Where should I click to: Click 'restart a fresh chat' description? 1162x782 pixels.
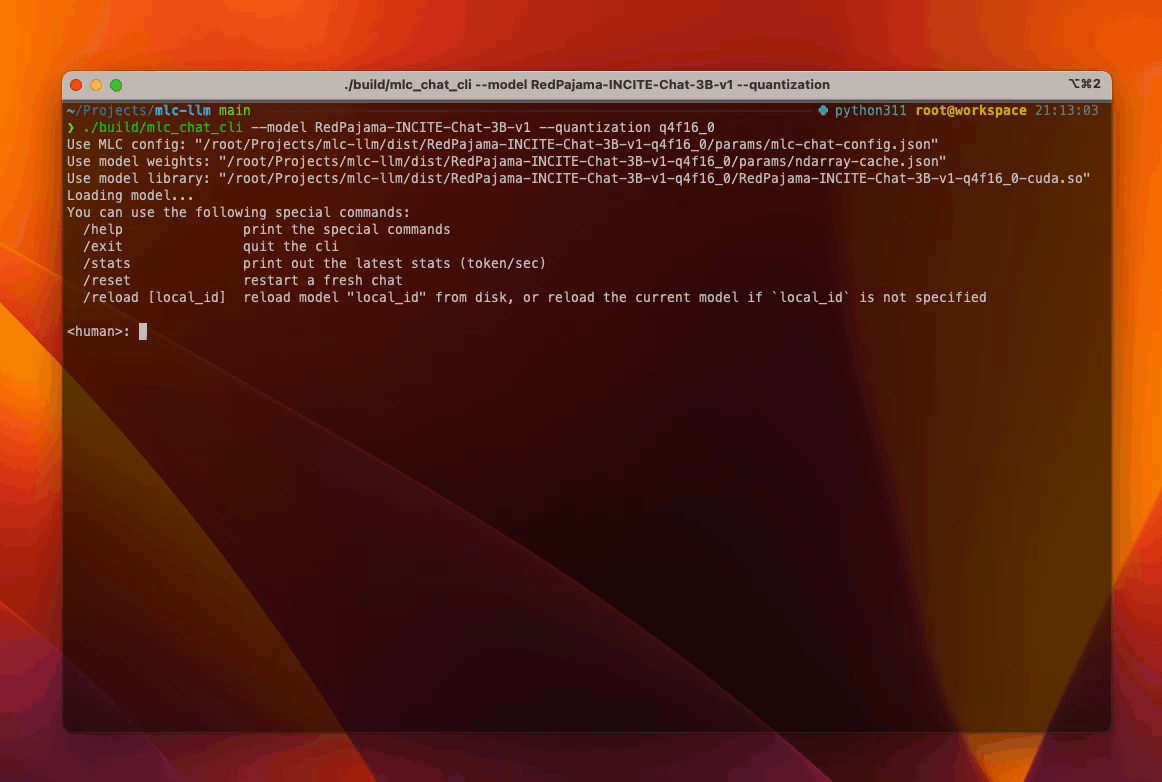(x=322, y=281)
